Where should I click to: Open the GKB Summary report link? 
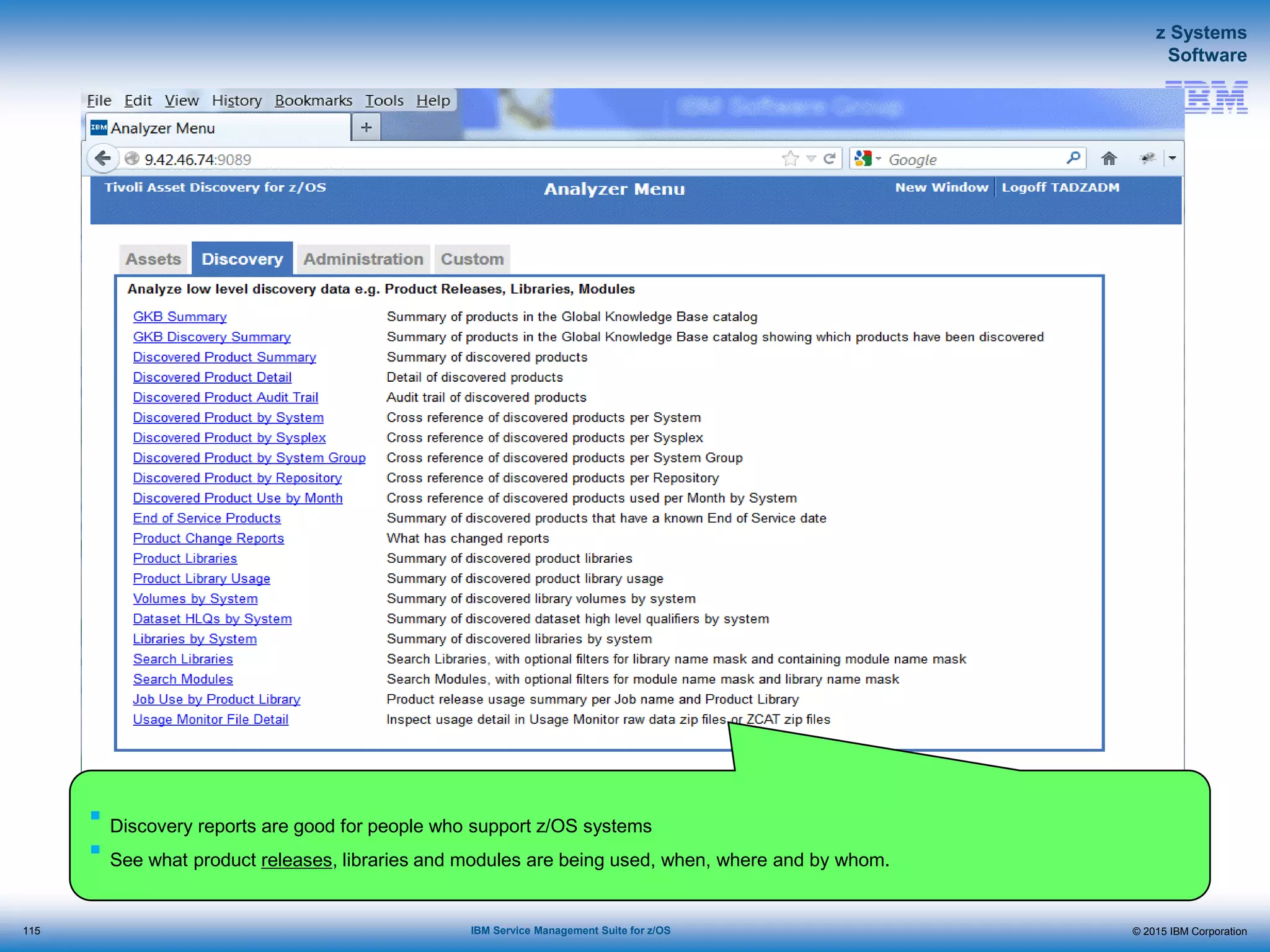(180, 317)
